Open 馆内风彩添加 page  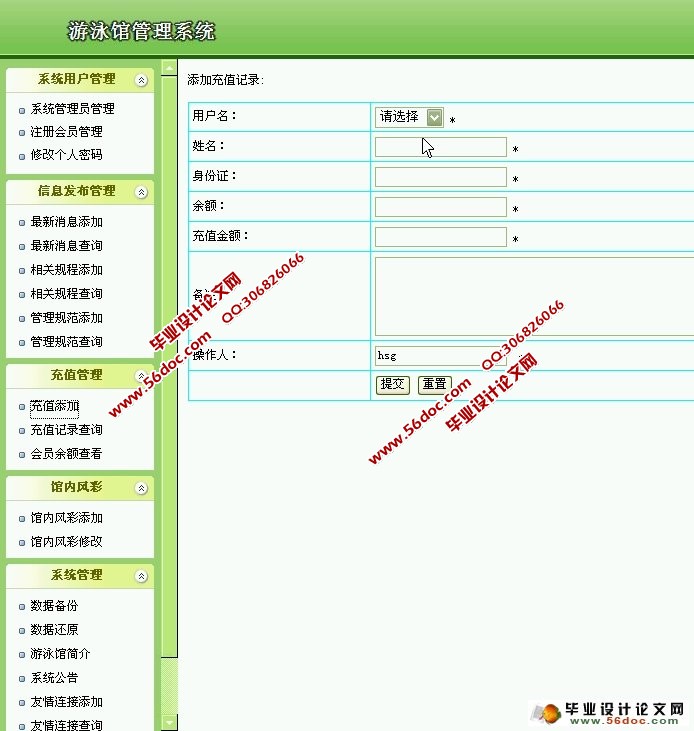tap(66, 518)
